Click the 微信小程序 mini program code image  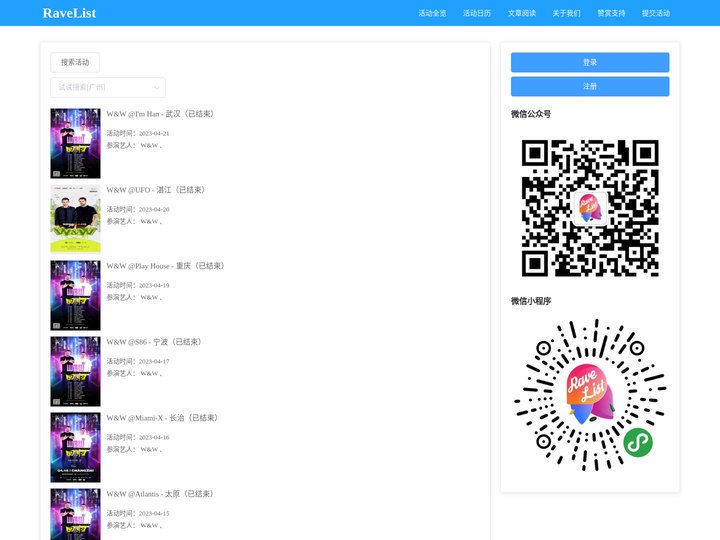(x=590, y=395)
